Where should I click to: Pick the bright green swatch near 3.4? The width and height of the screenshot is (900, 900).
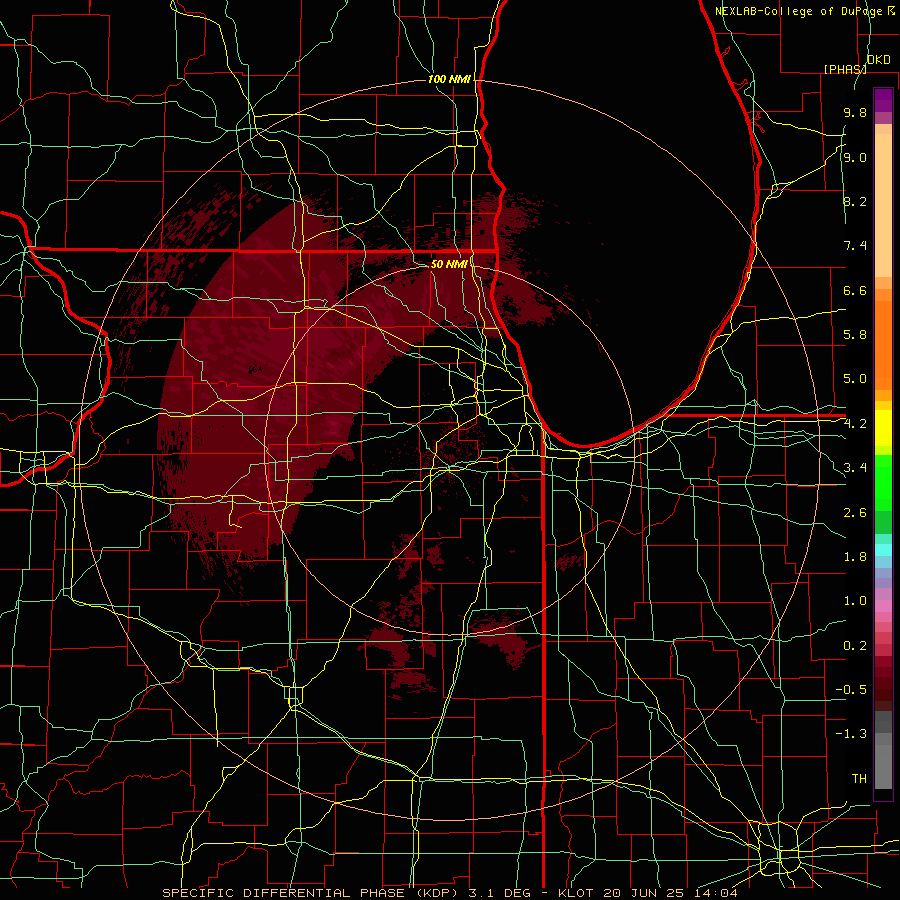click(883, 482)
